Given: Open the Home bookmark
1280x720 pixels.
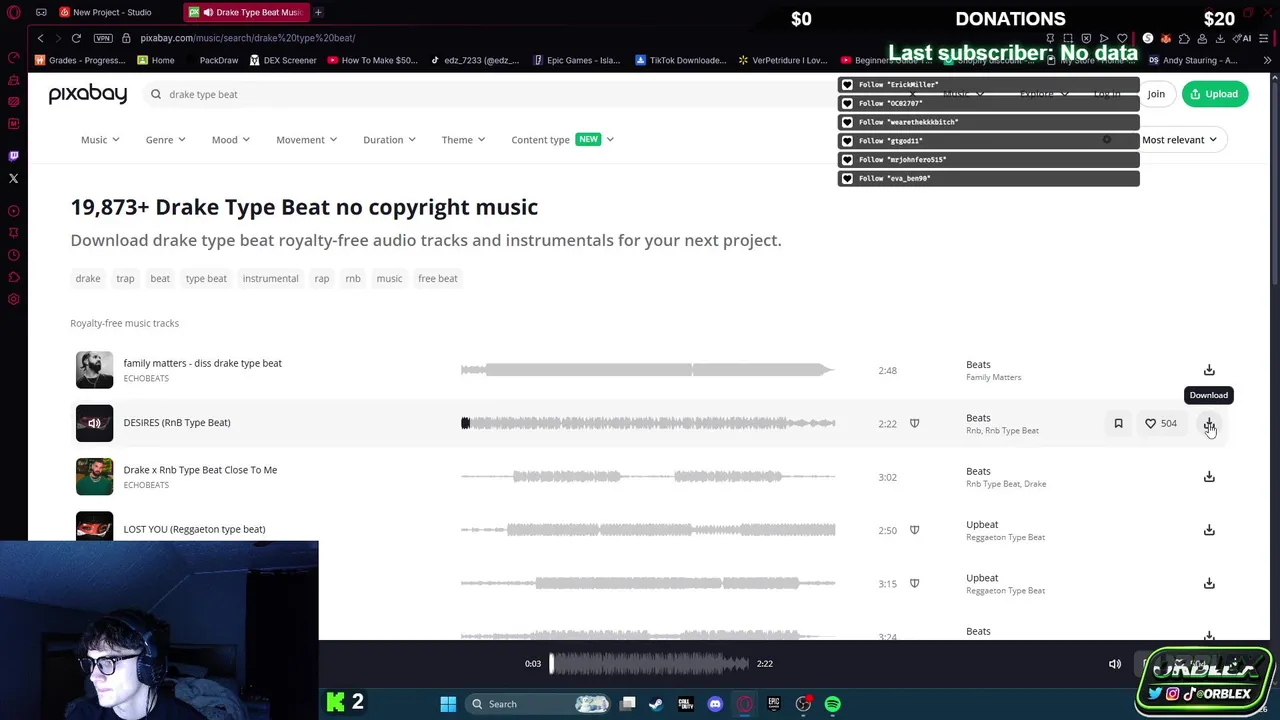Looking at the screenshot, I should point(156,60).
